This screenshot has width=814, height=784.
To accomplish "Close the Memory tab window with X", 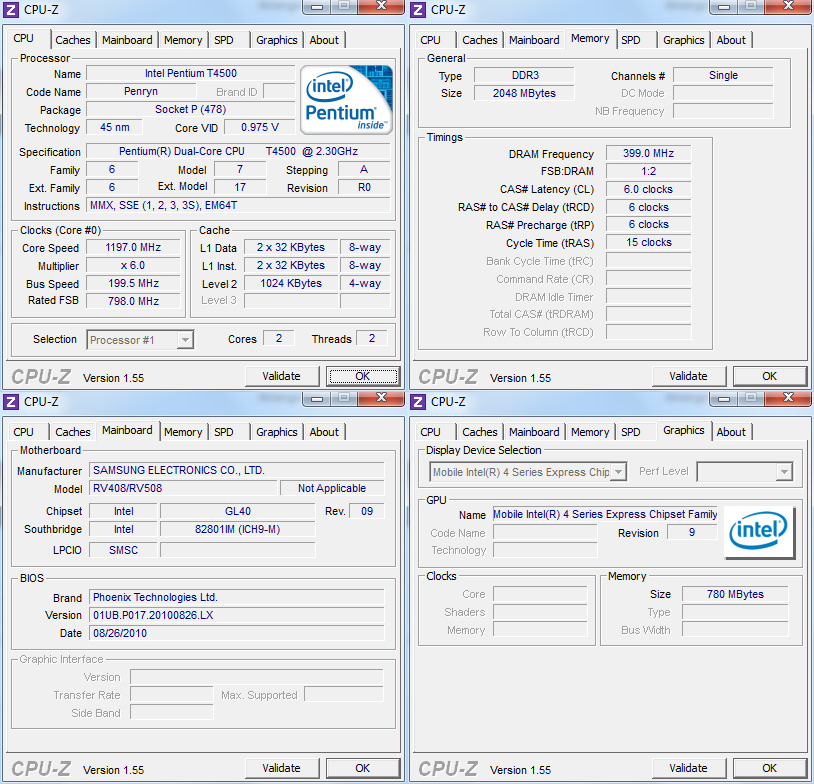I will (788, 6).
